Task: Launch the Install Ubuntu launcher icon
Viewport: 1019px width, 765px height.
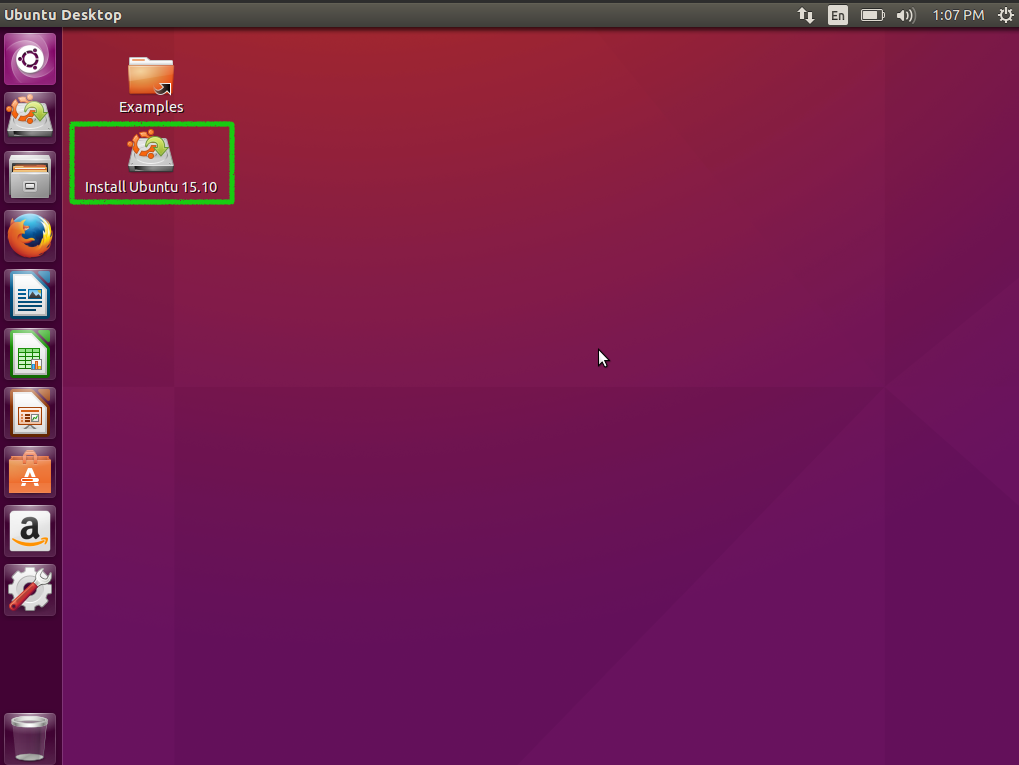Action: (30, 118)
